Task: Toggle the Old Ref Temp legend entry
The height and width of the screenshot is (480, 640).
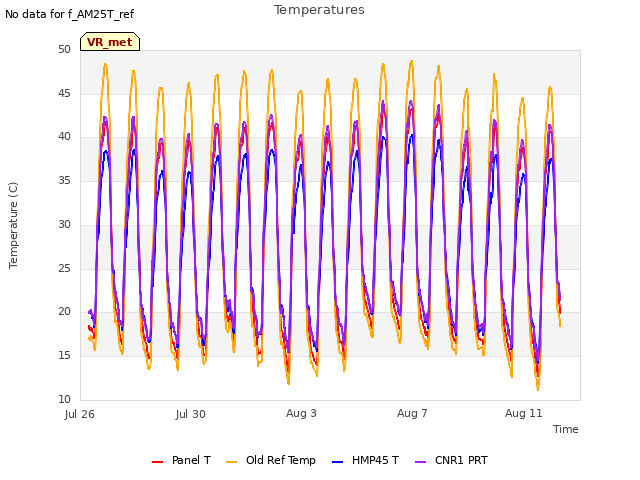Action: tap(271, 460)
